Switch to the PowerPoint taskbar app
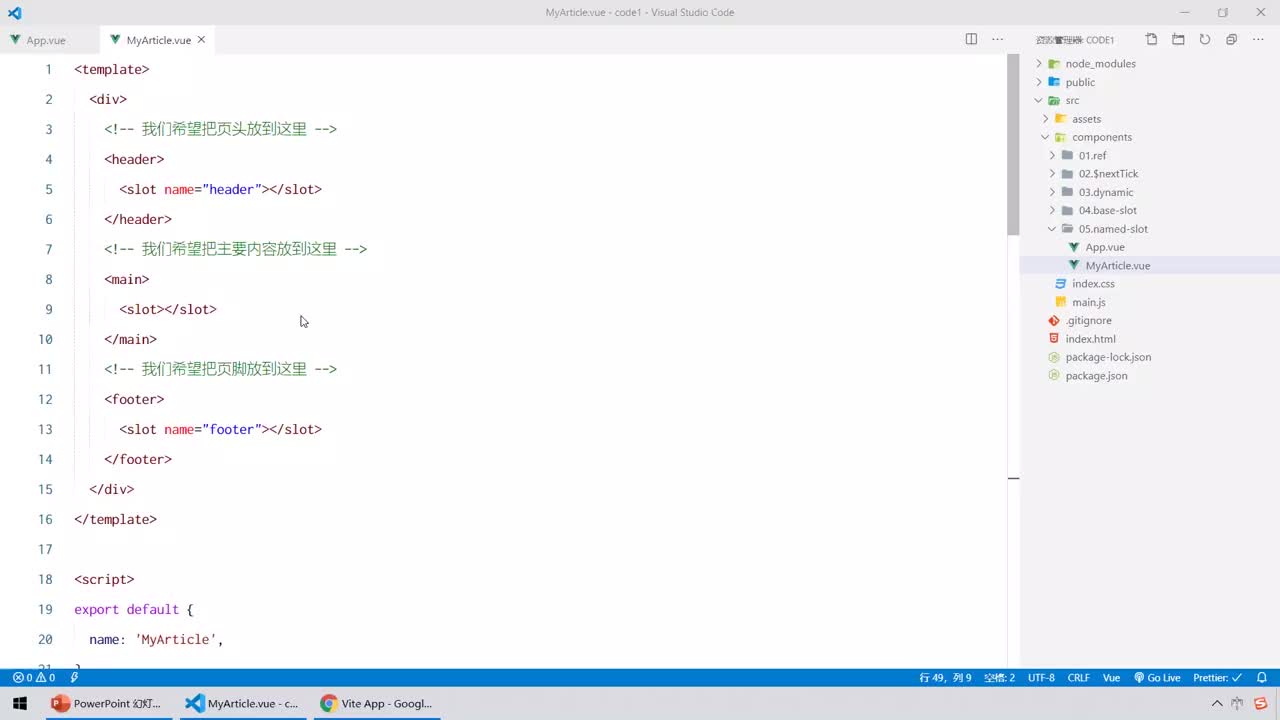 tap(107, 704)
